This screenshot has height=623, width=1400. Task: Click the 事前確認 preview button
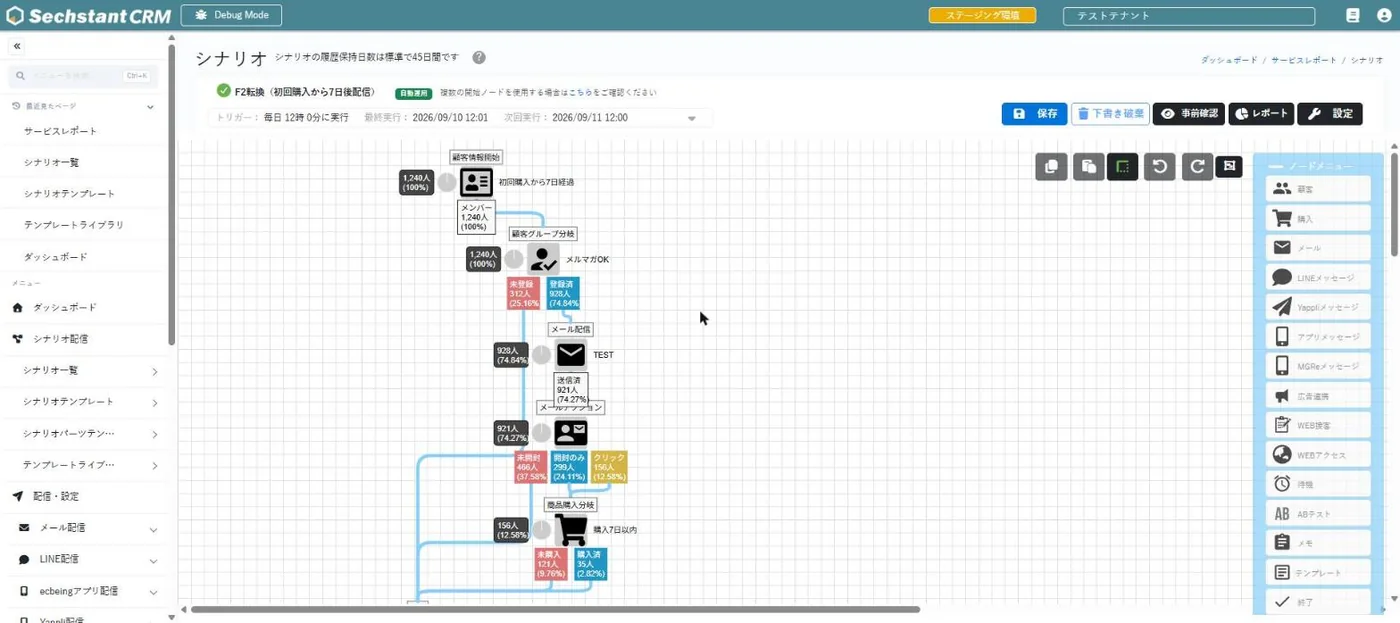(x=1189, y=114)
